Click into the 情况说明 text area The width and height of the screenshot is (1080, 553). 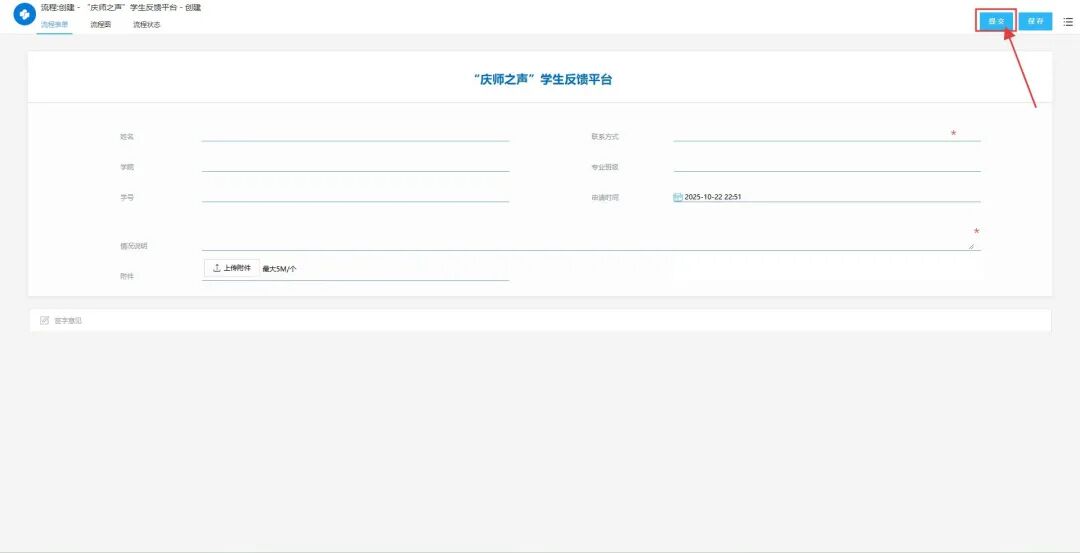(x=591, y=238)
